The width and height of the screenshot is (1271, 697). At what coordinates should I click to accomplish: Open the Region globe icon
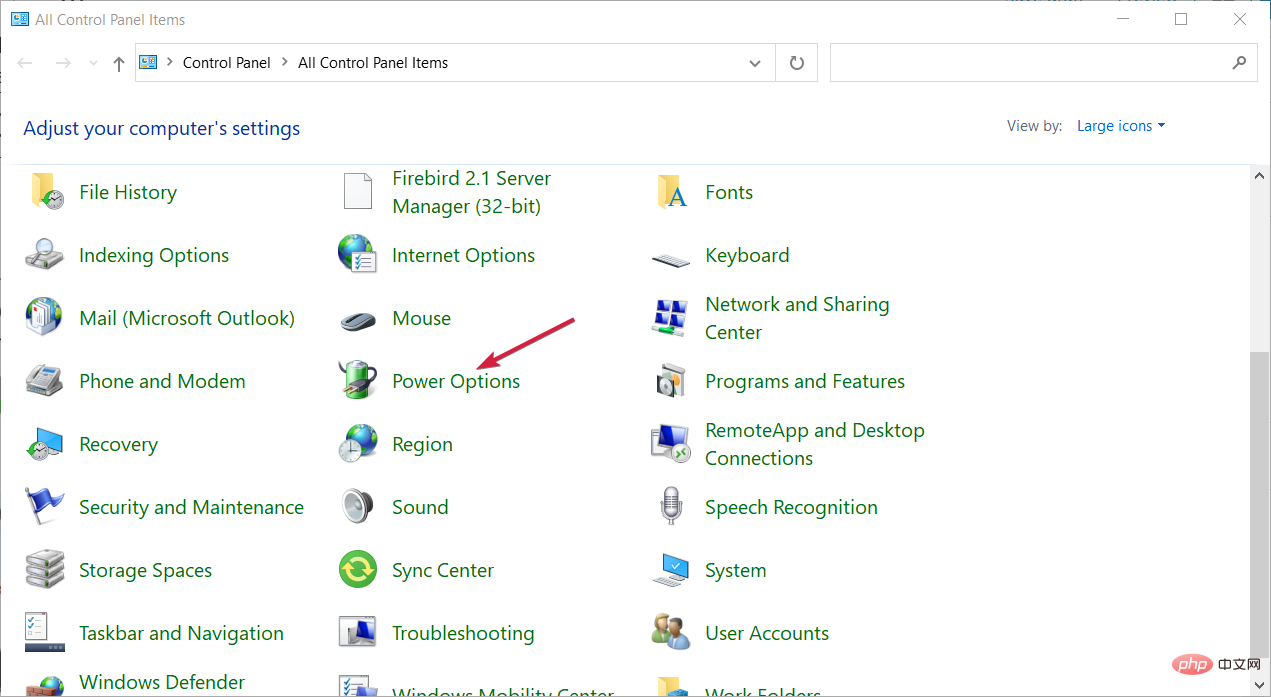click(x=357, y=444)
